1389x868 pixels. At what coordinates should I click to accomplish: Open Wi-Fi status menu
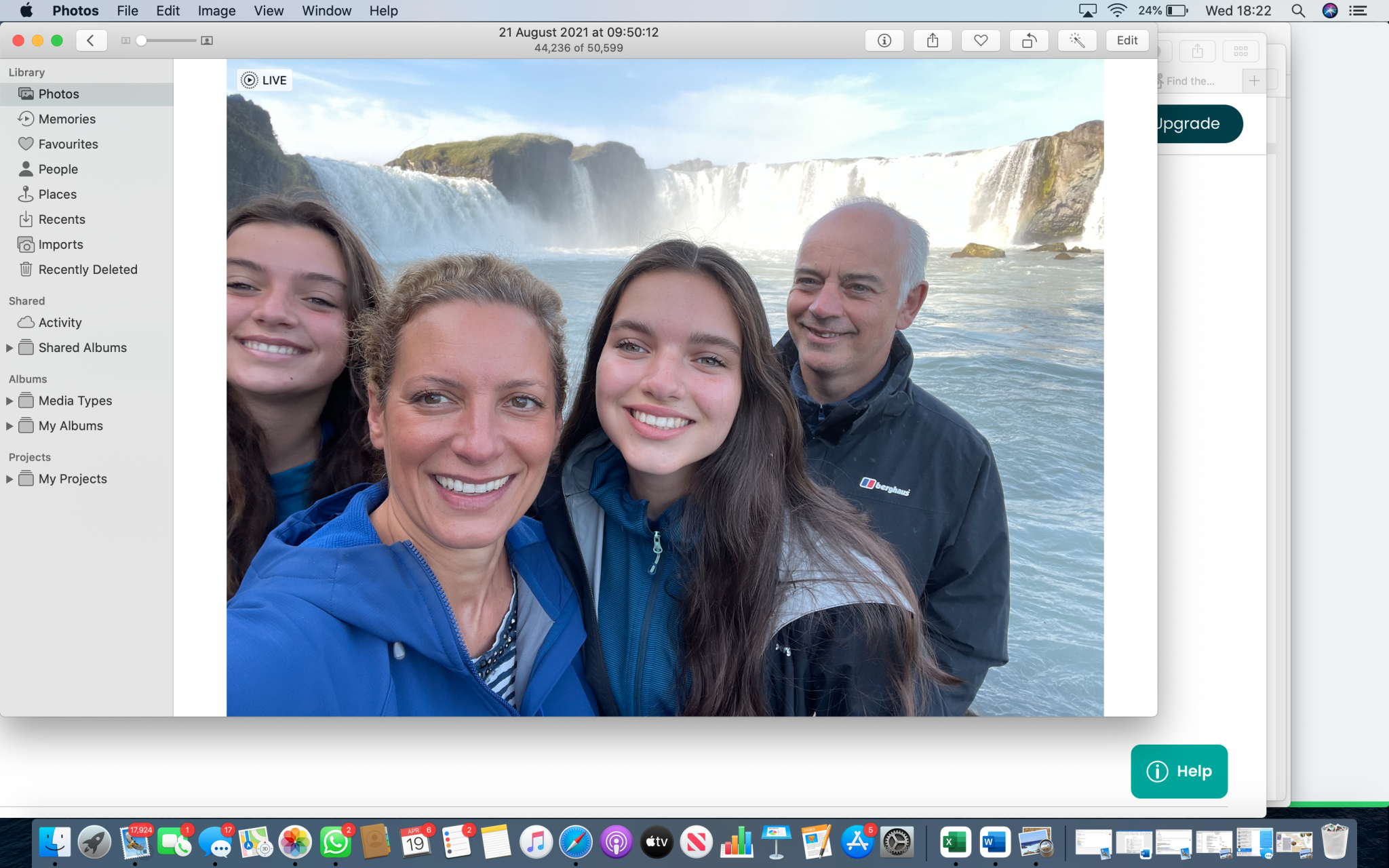[1116, 11]
